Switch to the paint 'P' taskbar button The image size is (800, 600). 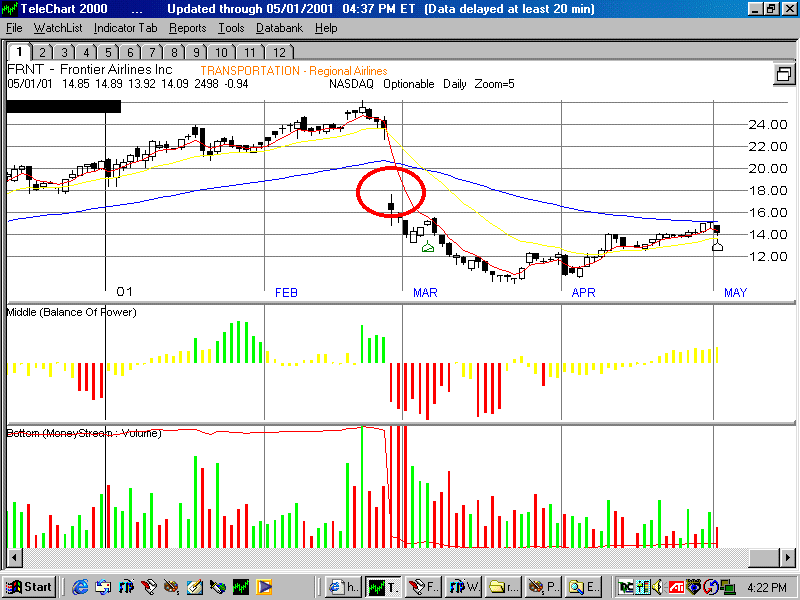click(x=544, y=587)
